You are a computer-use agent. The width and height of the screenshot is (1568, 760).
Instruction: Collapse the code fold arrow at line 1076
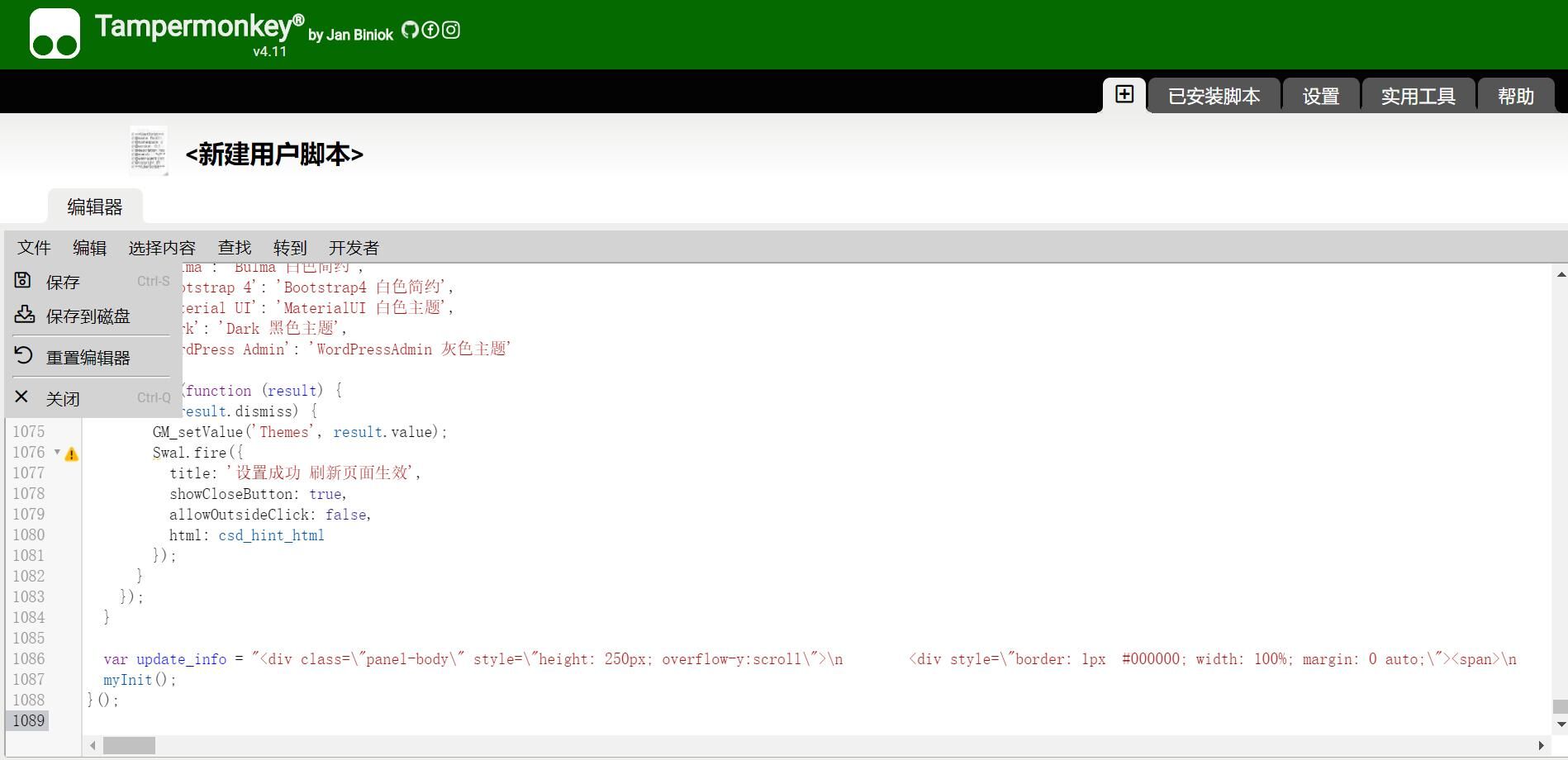tap(57, 452)
